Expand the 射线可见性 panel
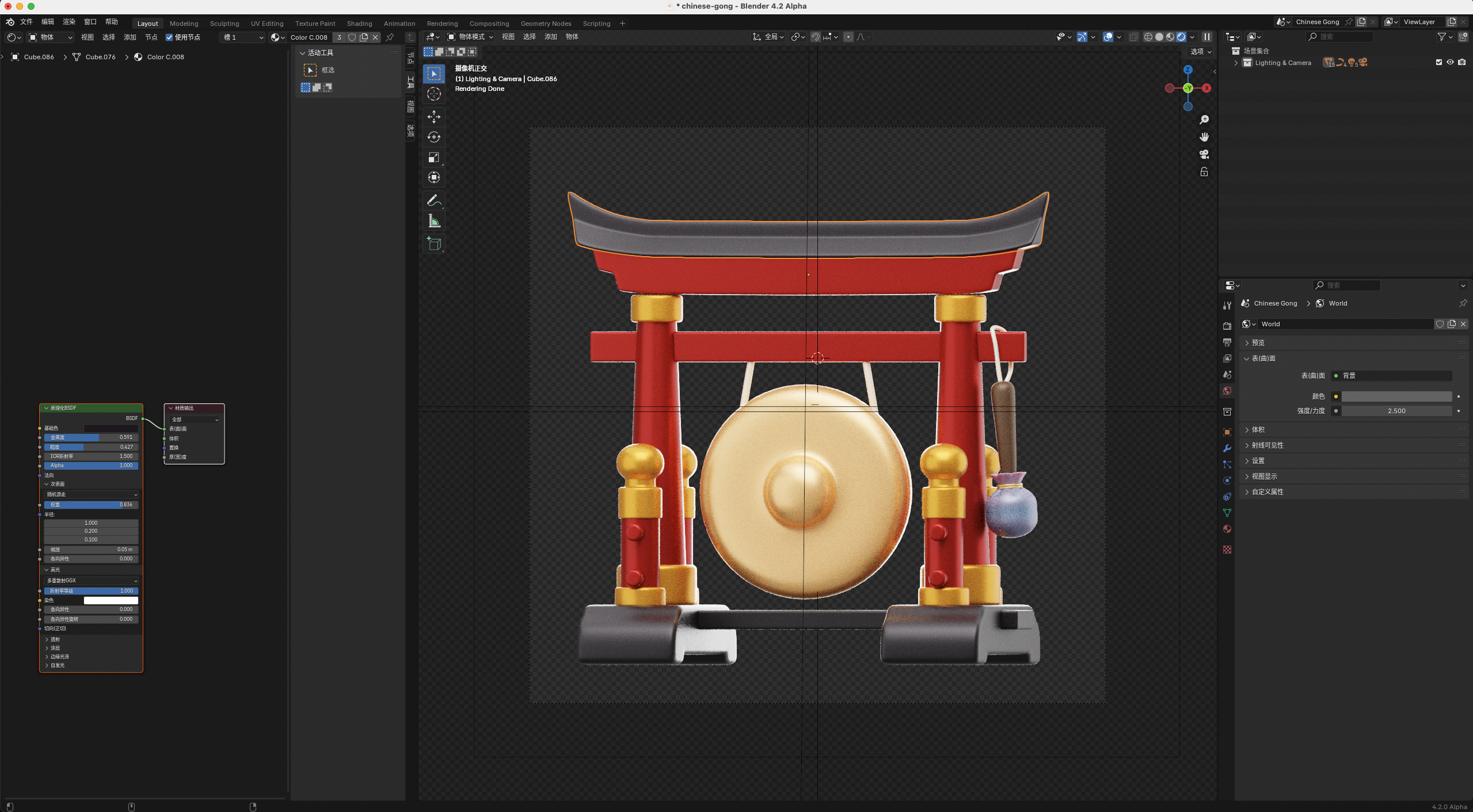This screenshot has height=812, width=1473. (1354, 445)
